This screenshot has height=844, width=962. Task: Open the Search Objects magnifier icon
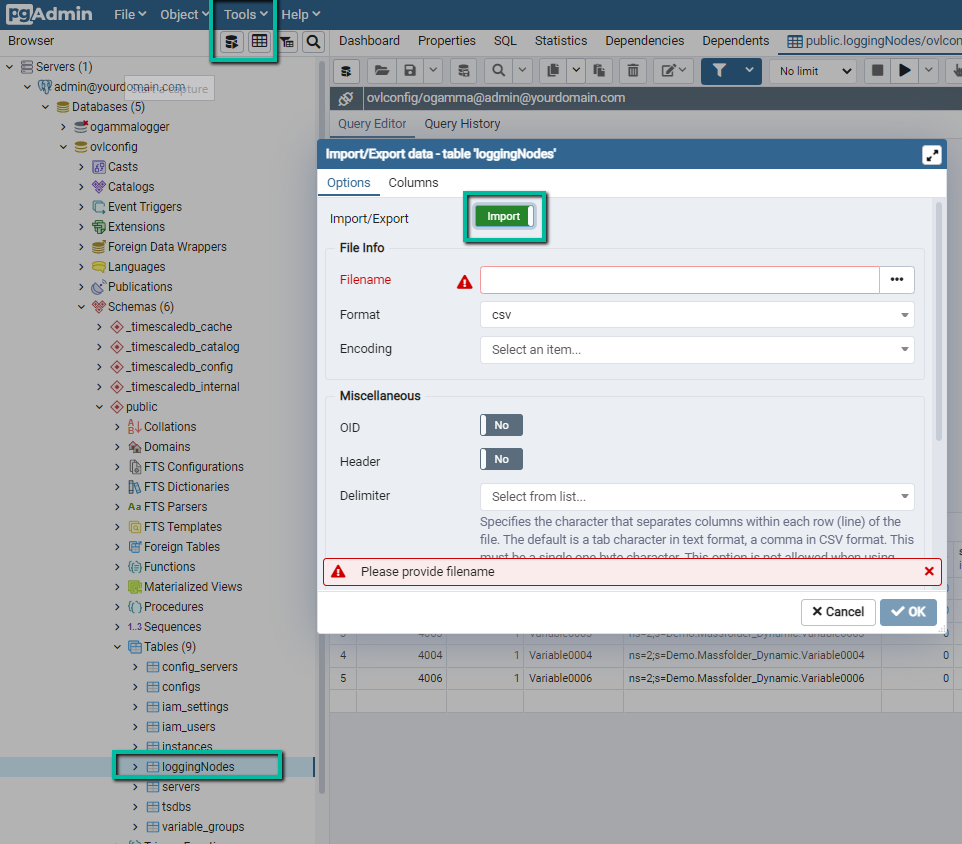tap(314, 42)
